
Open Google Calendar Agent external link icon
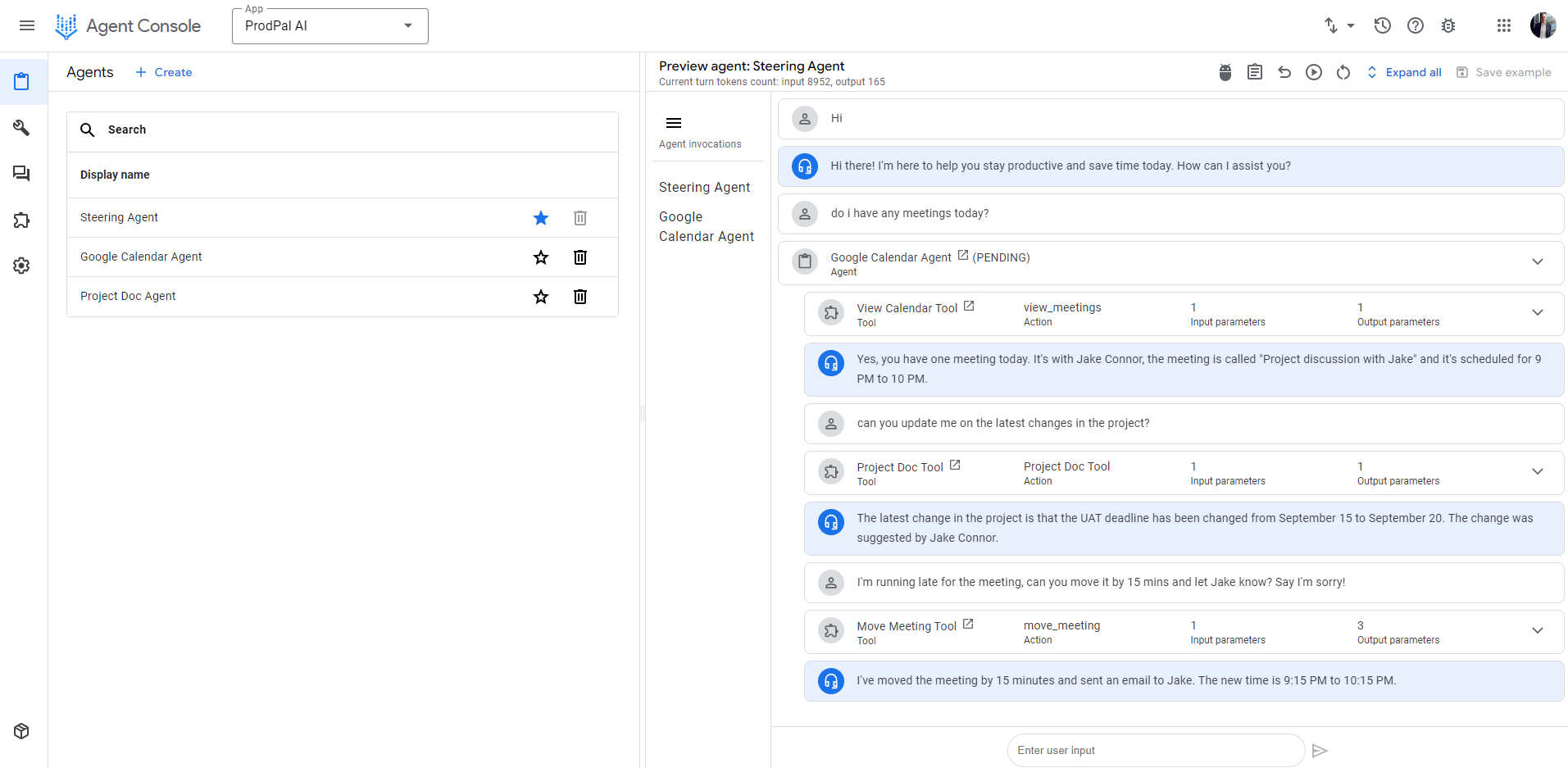coord(963,256)
